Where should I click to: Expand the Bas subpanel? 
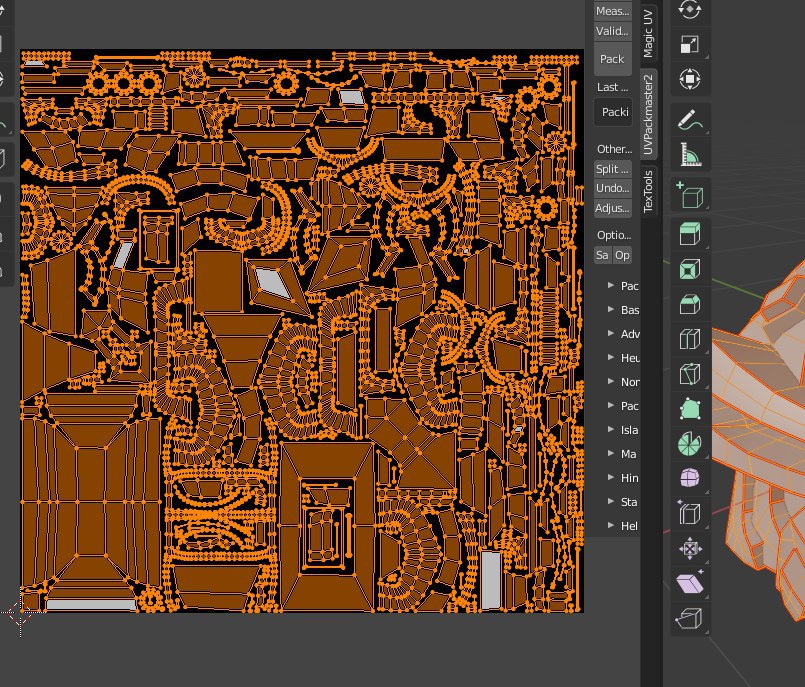[611, 309]
